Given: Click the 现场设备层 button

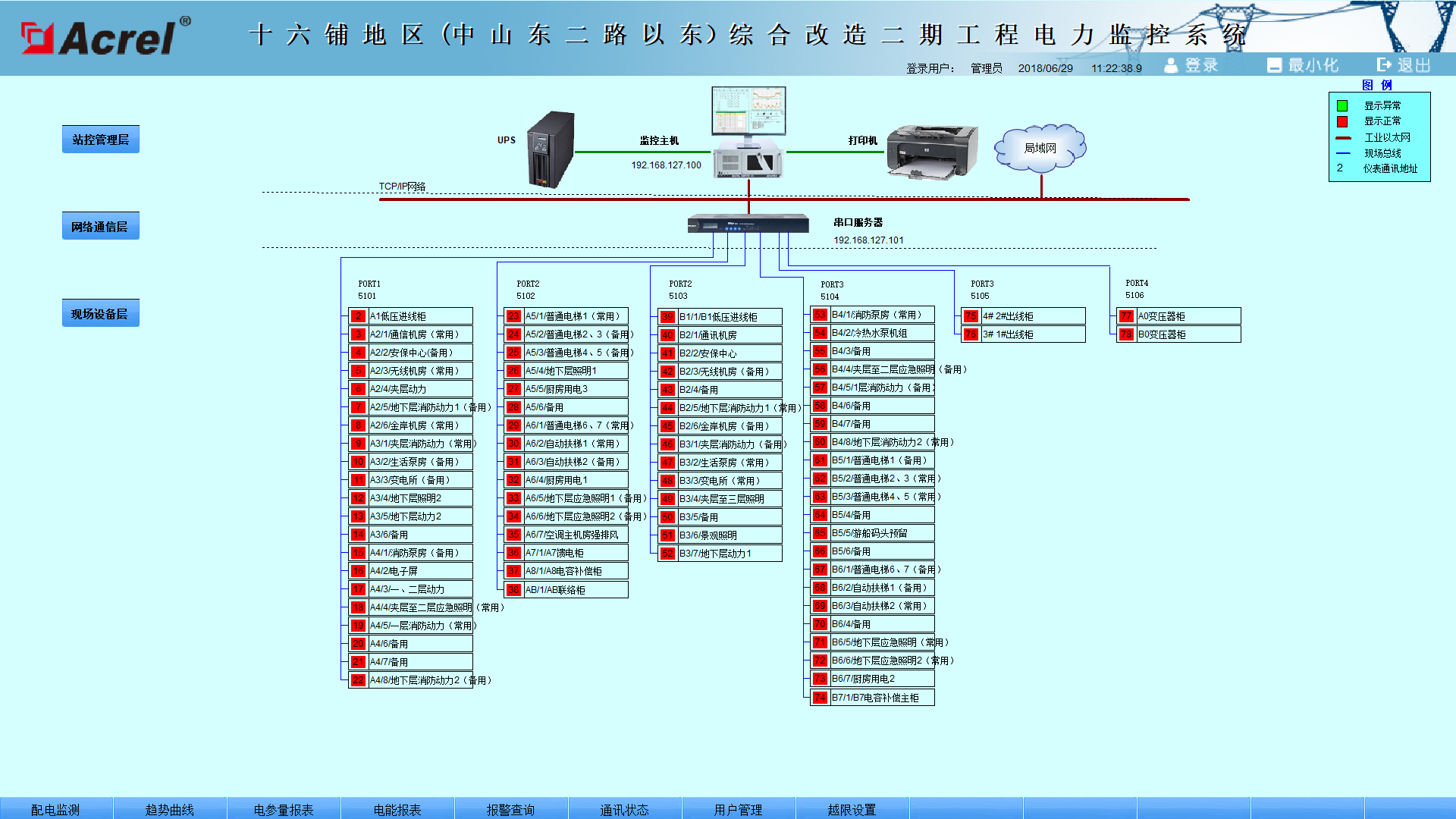Looking at the screenshot, I should pyautogui.click(x=101, y=313).
